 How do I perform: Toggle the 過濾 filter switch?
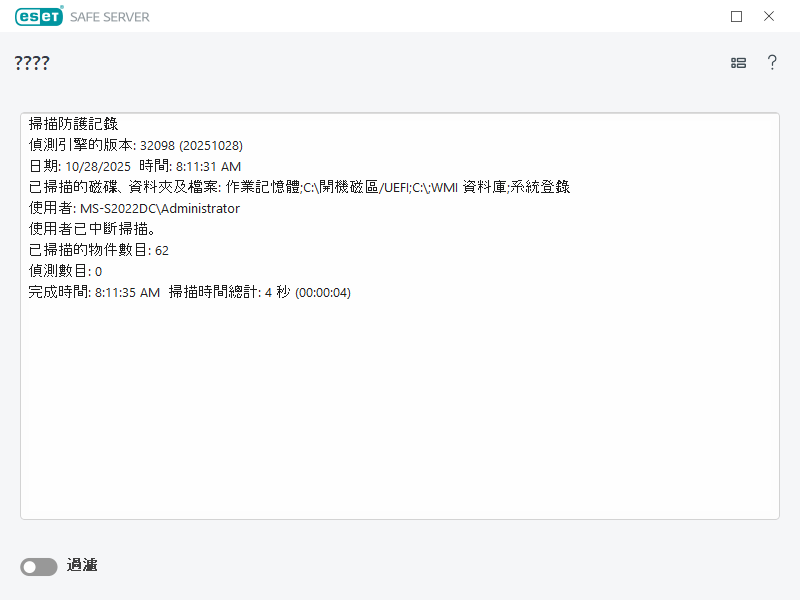pos(39,566)
